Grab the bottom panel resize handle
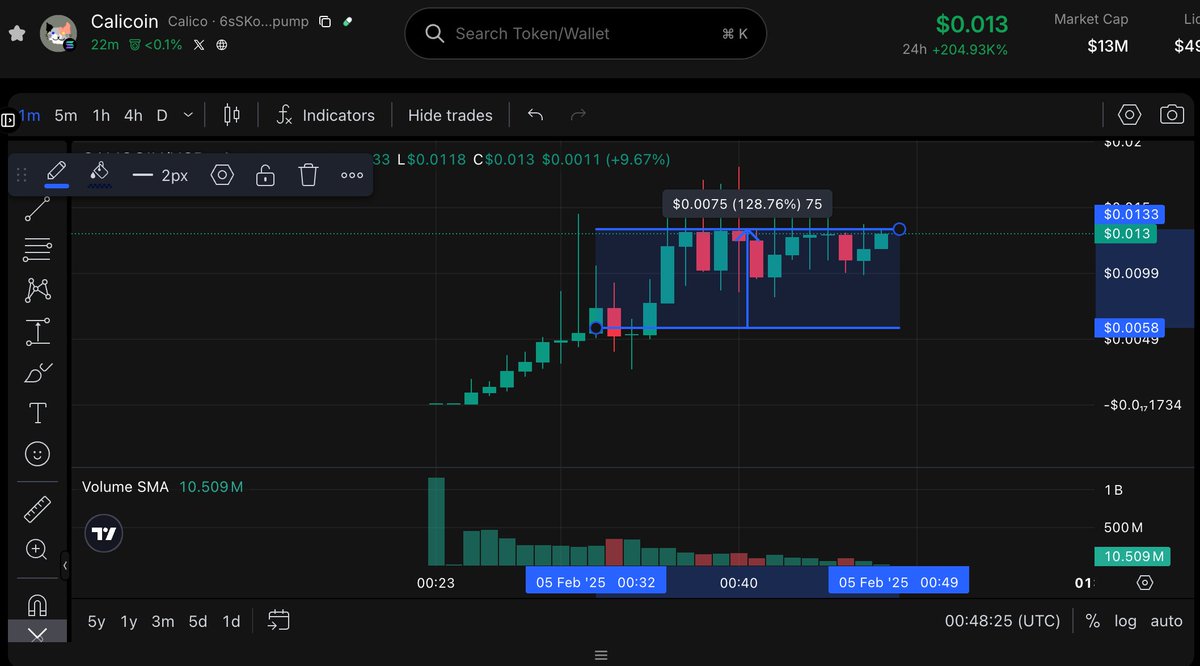 point(600,655)
